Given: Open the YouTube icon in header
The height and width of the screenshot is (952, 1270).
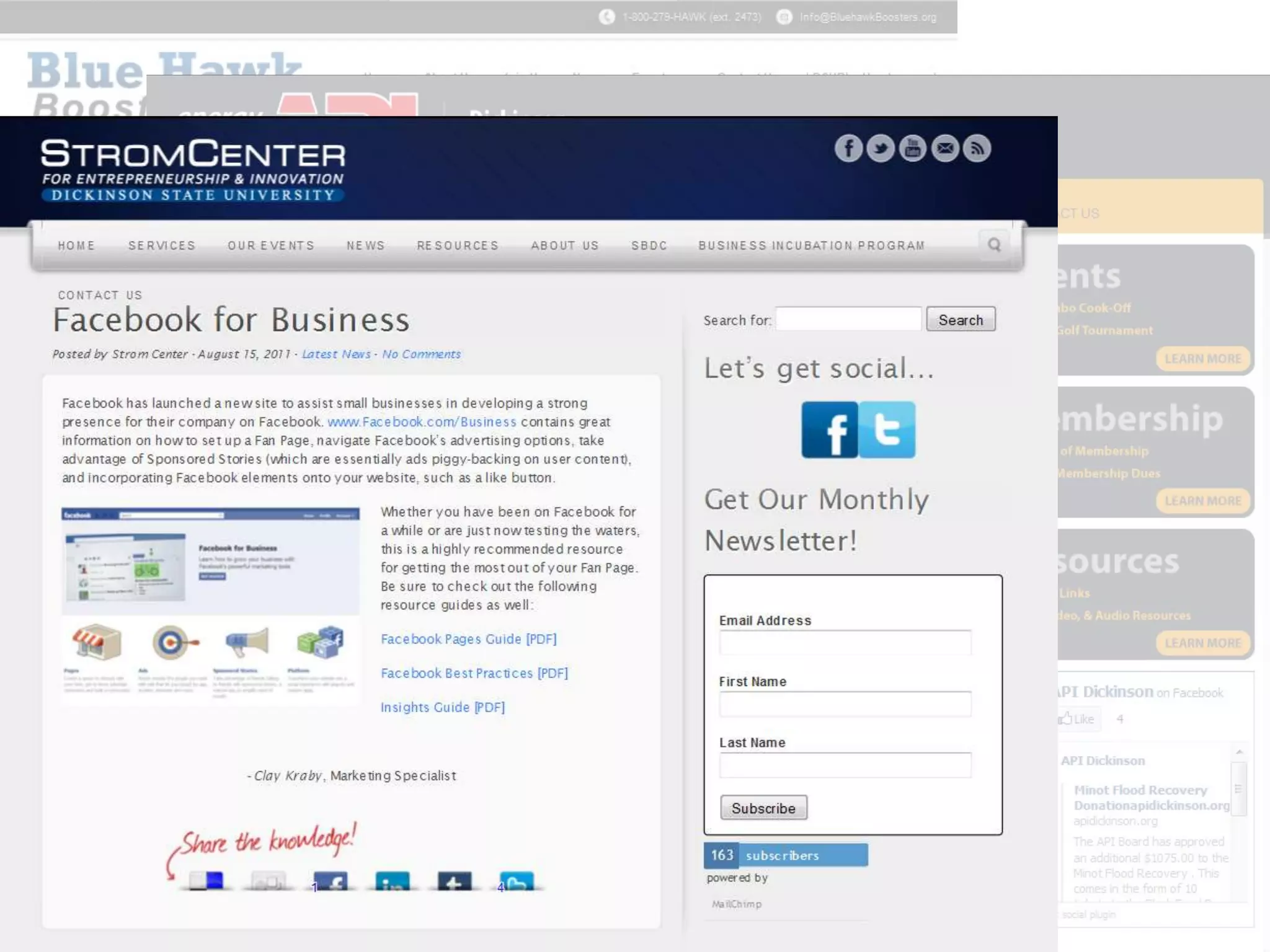Looking at the screenshot, I should coord(913,149).
